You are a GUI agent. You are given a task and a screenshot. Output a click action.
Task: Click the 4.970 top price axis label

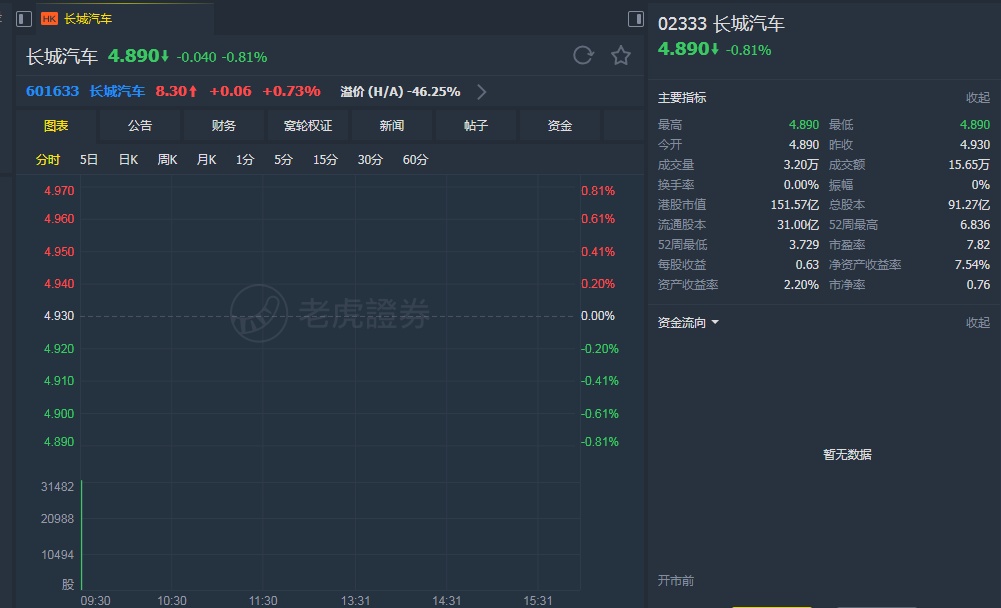pyautogui.click(x=59, y=190)
